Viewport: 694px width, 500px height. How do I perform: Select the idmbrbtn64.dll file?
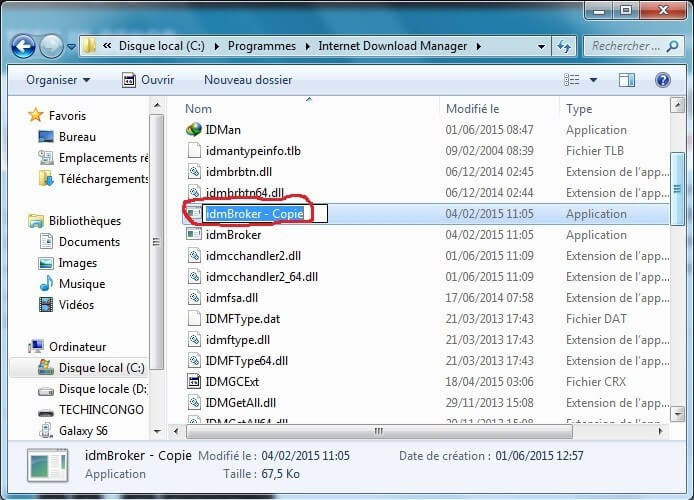tap(244, 192)
